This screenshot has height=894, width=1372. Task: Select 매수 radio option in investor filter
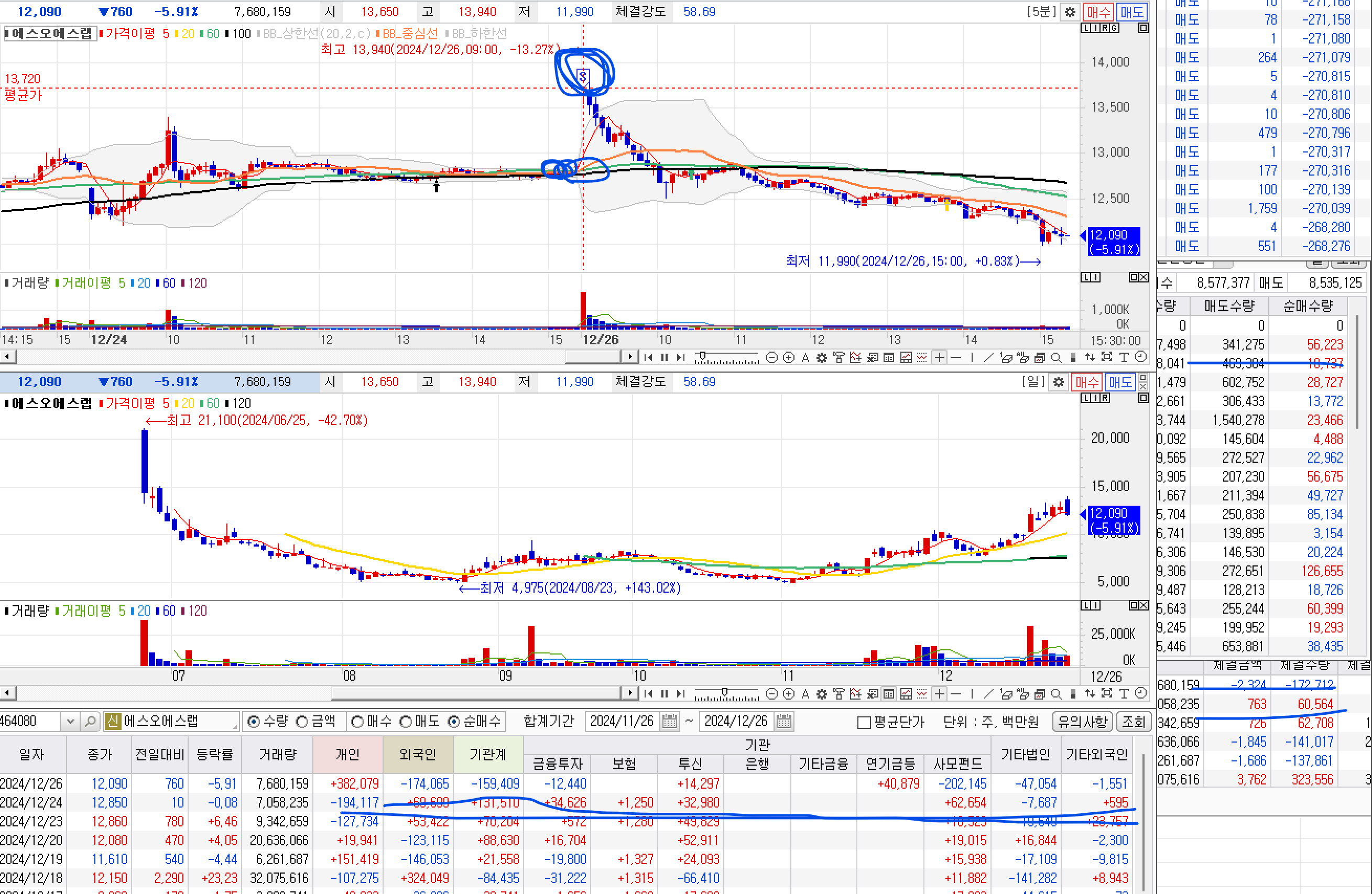(357, 722)
